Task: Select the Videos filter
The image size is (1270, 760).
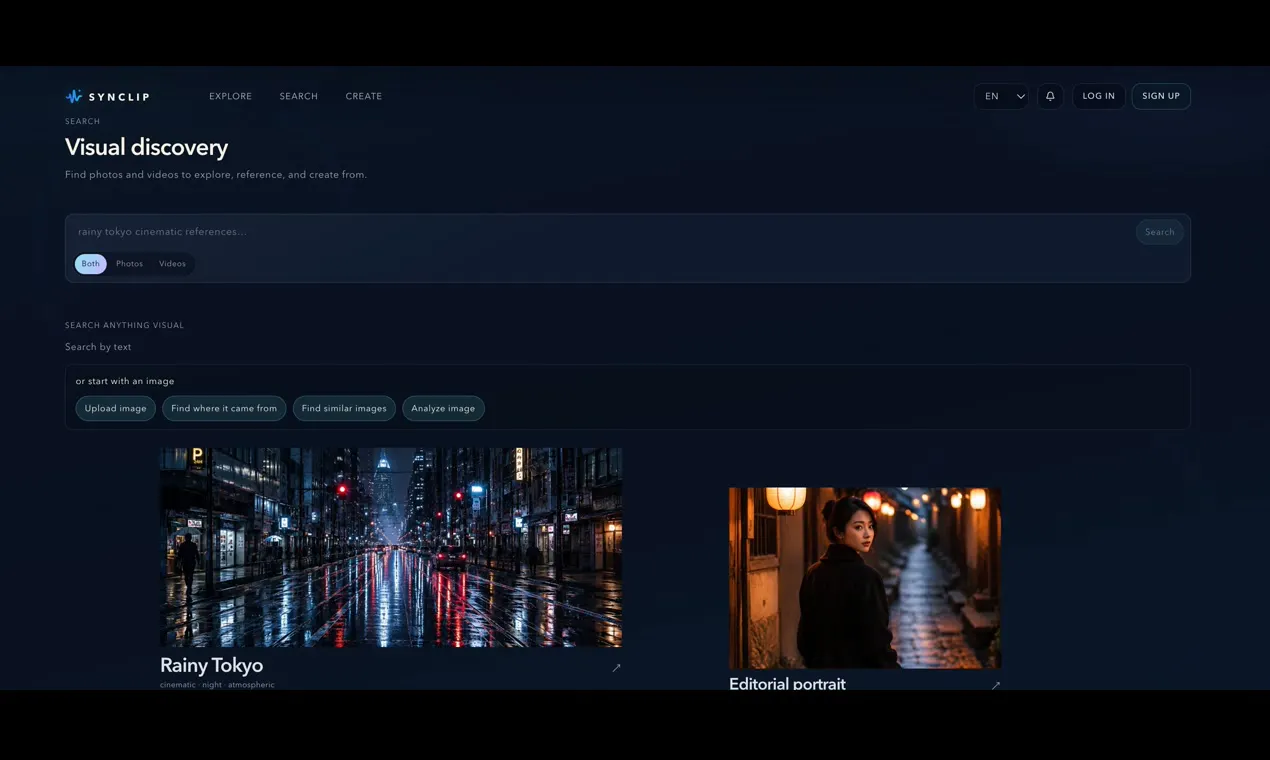Action: (172, 264)
